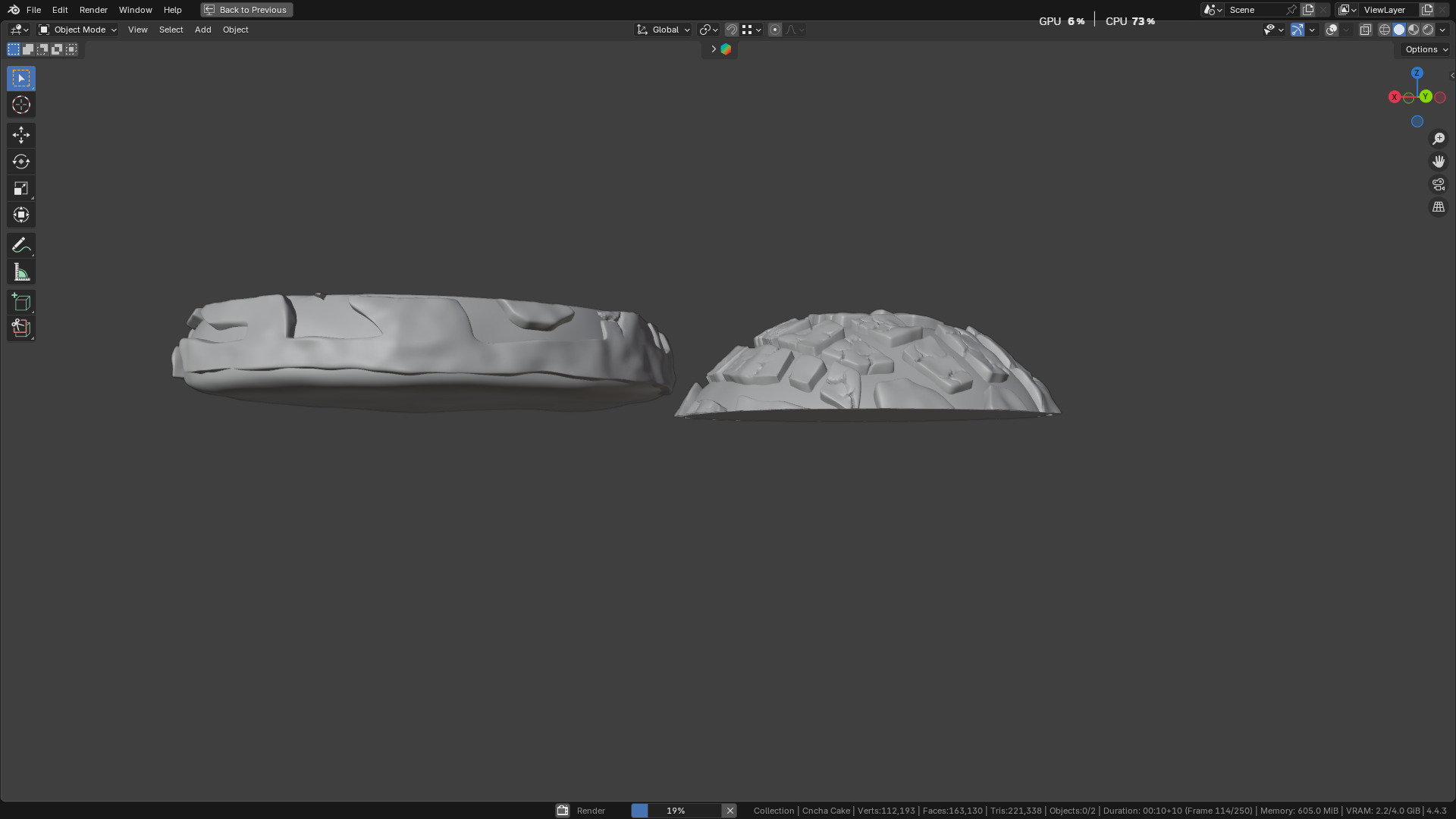Expand the addon panel chevron
This screenshot has height=819, width=1456.
click(713, 49)
